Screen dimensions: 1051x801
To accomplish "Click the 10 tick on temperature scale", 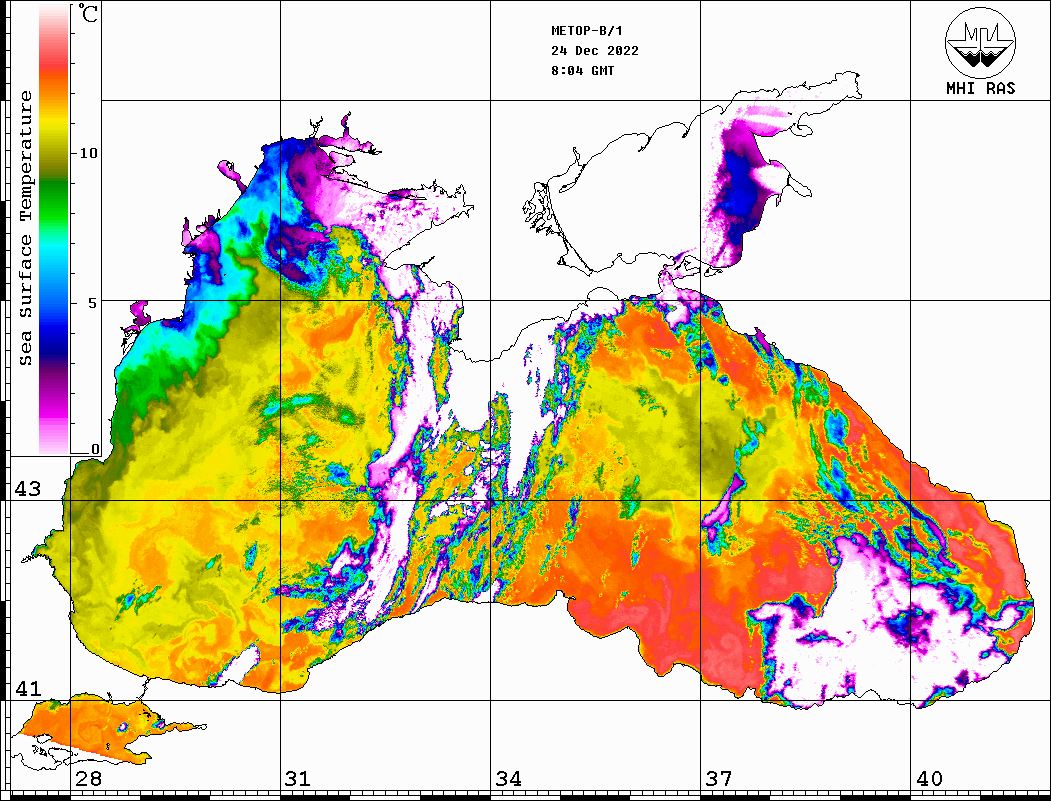I will [x=88, y=153].
